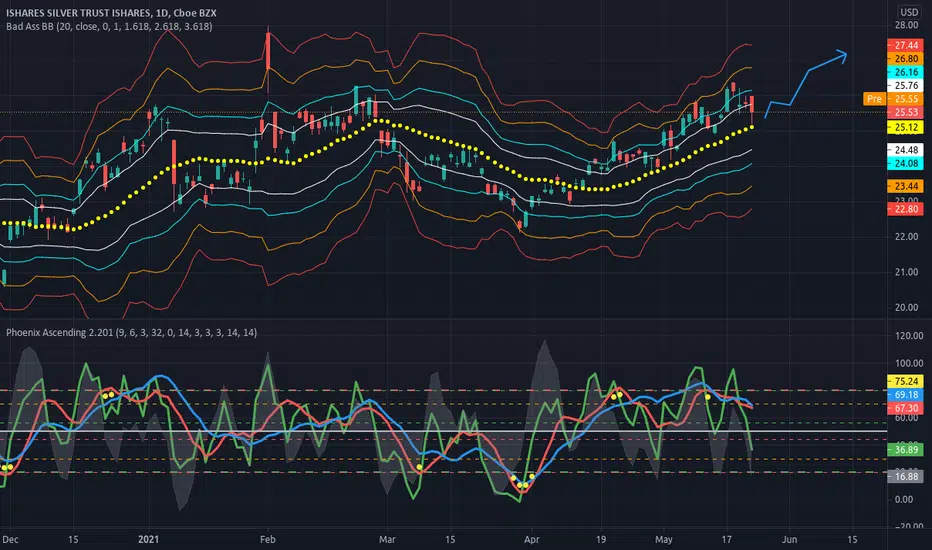This screenshot has height=550, width=932.
Task: Click the 0.00 oscillator axis tick
Action: [904, 499]
